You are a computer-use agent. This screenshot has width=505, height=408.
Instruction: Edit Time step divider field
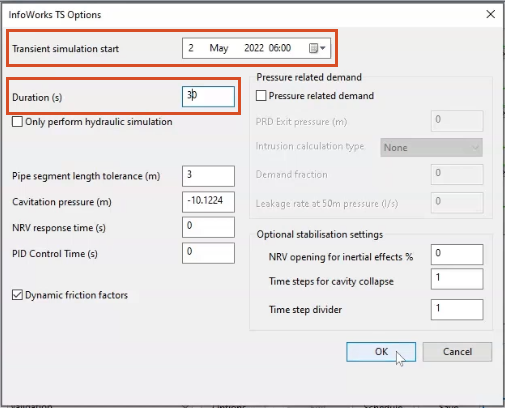click(457, 309)
